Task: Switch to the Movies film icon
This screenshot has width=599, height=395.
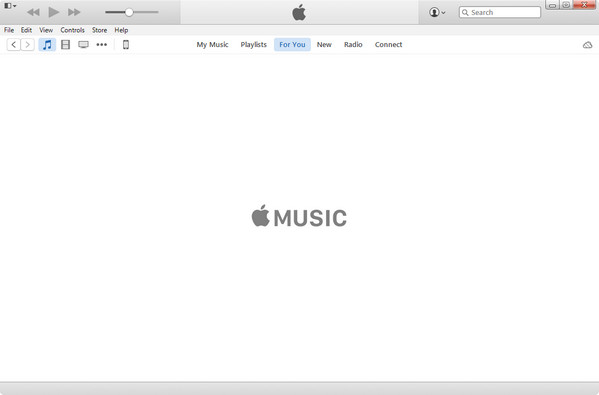Action: [x=65, y=45]
